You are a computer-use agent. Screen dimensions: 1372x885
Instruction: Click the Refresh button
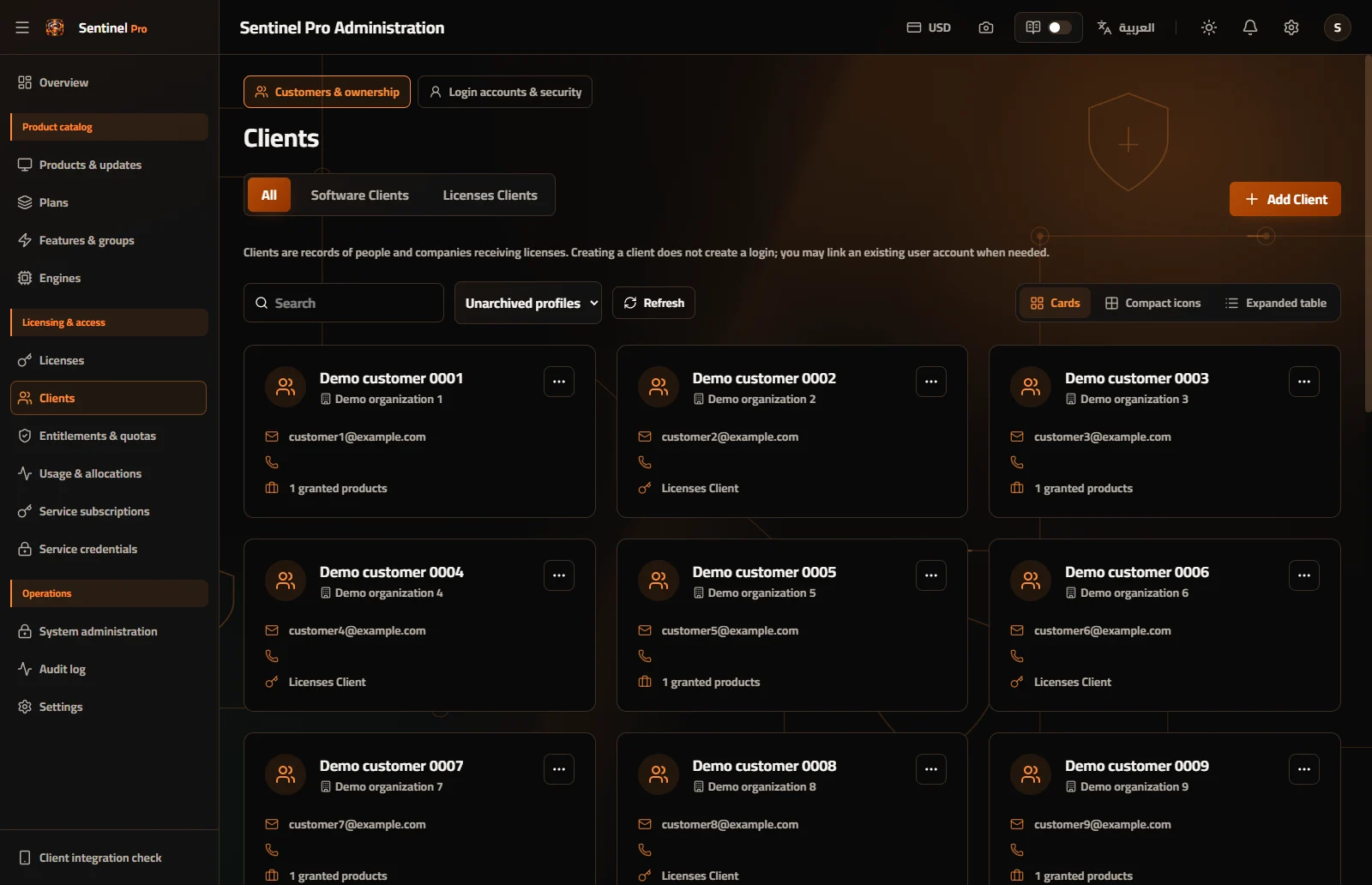point(653,303)
